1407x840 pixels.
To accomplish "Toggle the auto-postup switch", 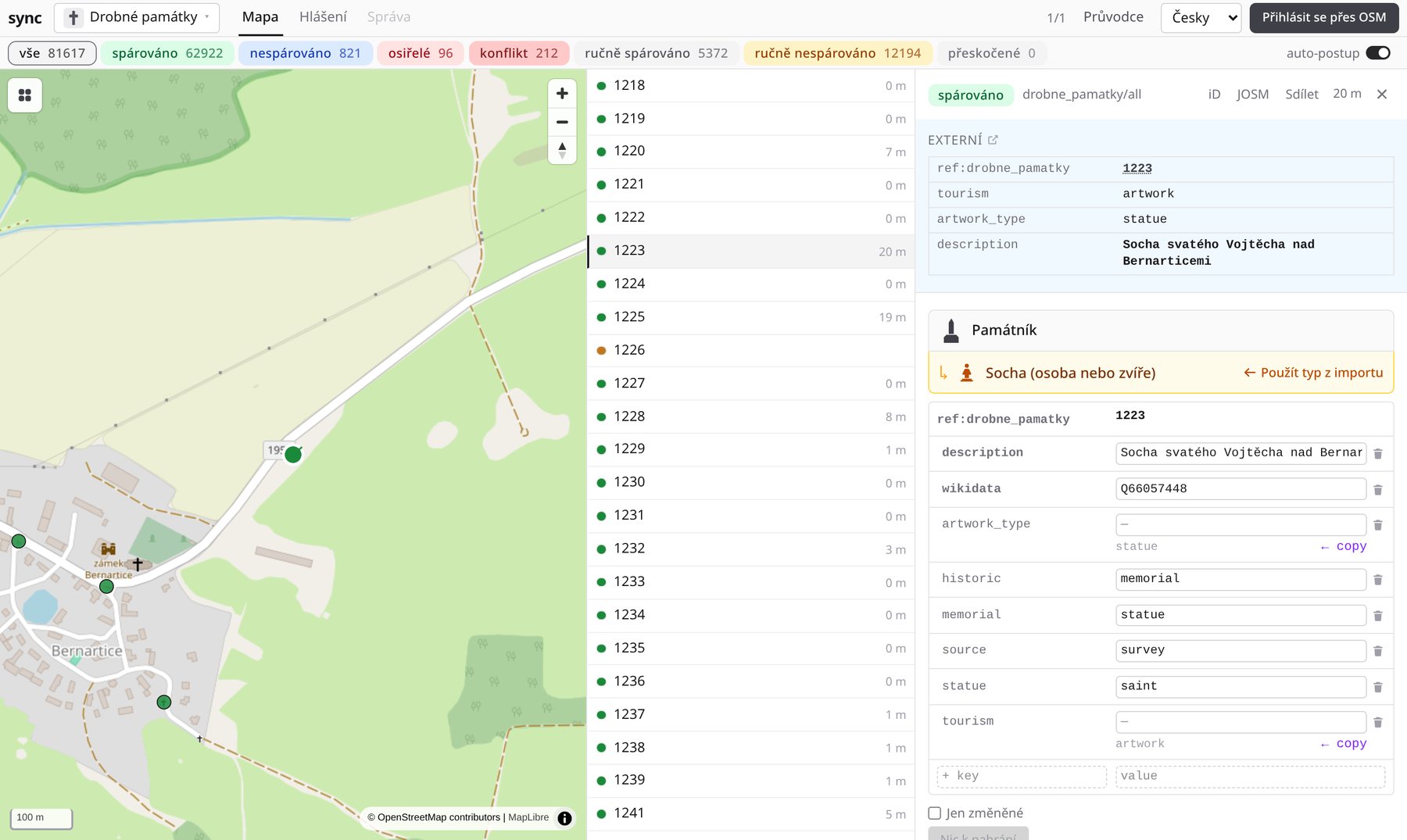I will 1378,53.
